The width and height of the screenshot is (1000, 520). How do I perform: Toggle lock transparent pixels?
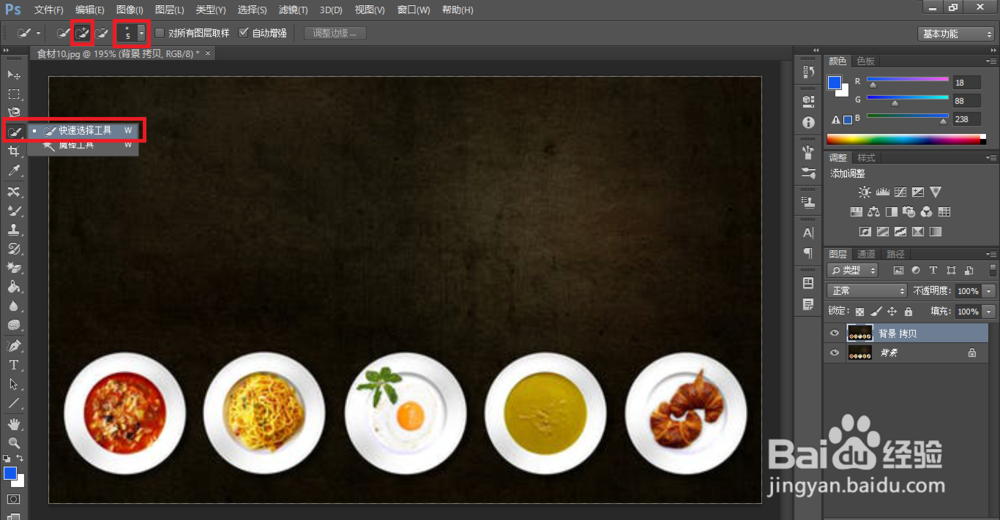(x=860, y=311)
